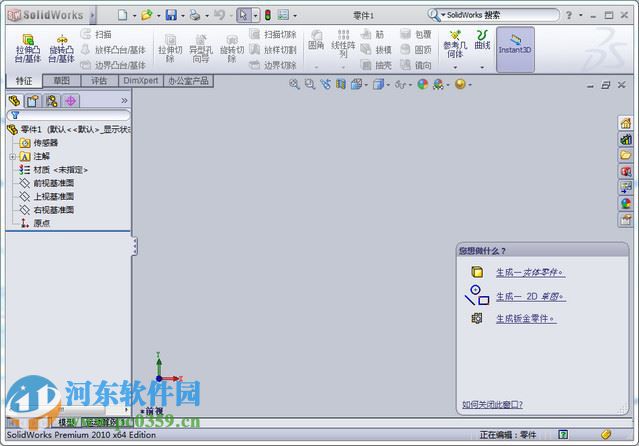
Task: Open the 异型孔向导 hole wizard
Action: click(201, 48)
